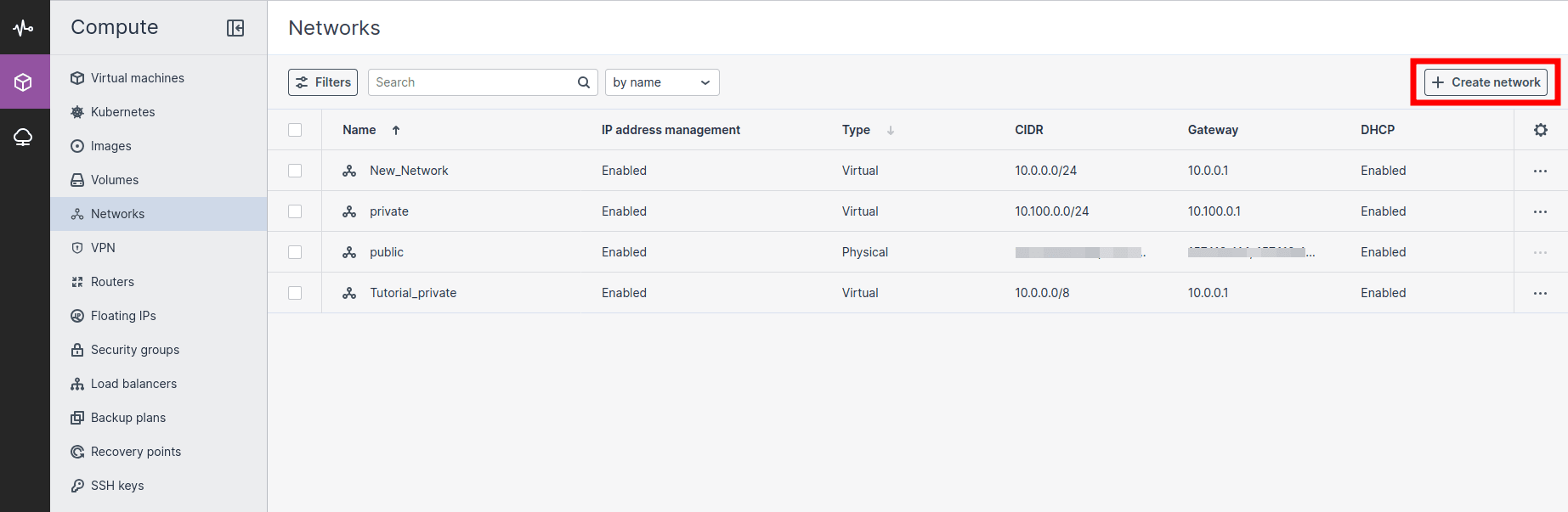Click the network icon beside public
Viewport: 1568px width, 512px height.
tap(349, 252)
